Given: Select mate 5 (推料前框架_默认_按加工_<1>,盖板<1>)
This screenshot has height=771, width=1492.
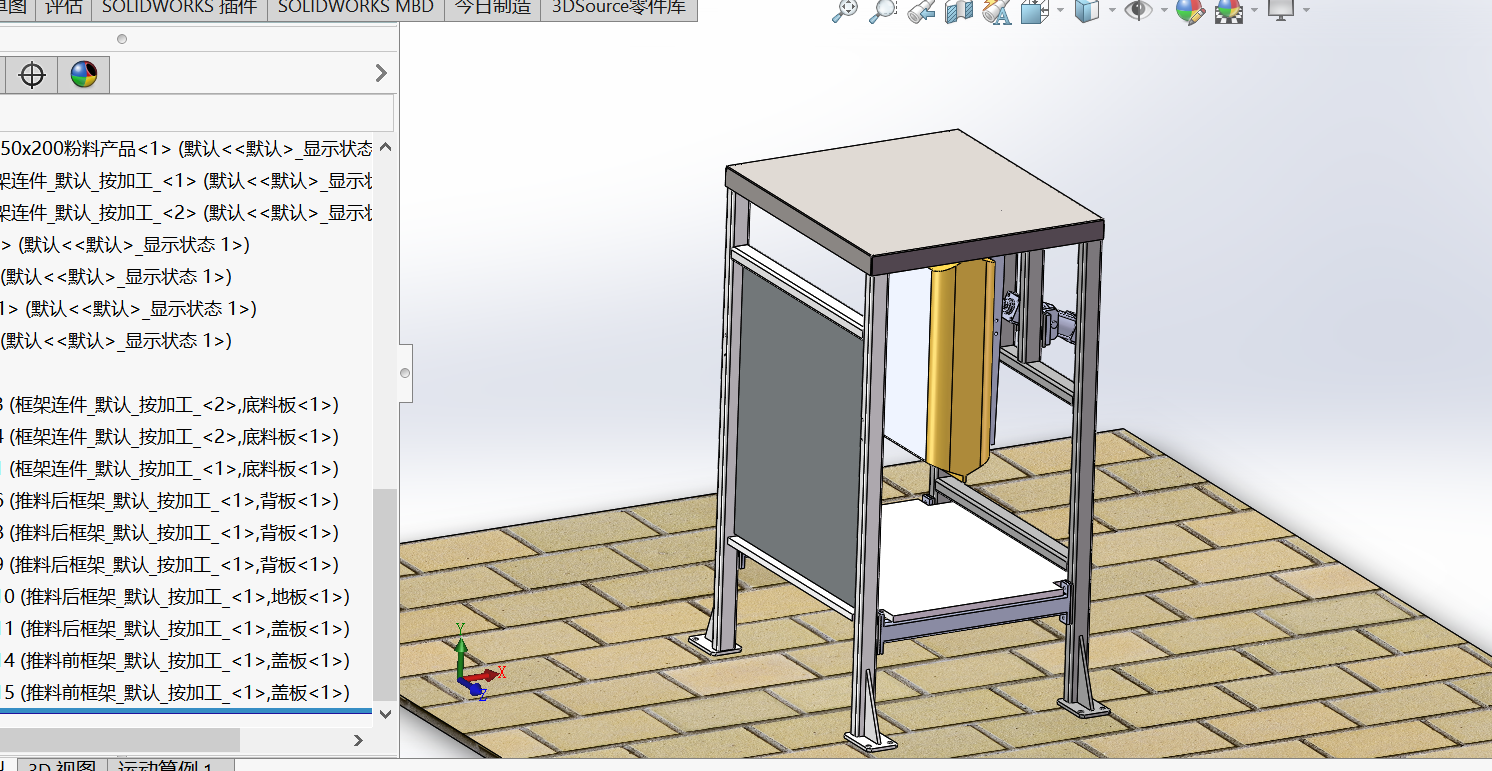Looking at the screenshot, I should coord(175,693).
